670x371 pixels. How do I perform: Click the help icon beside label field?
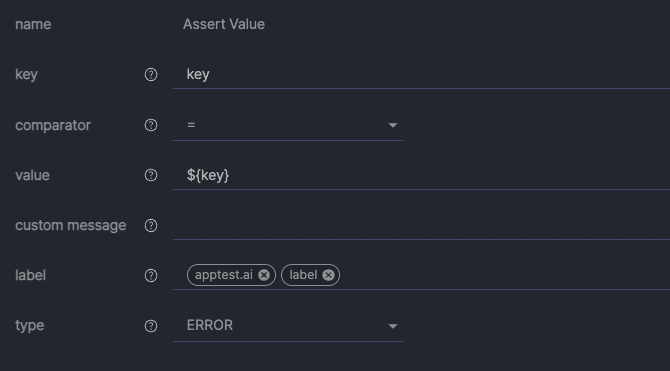(x=151, y=276)
